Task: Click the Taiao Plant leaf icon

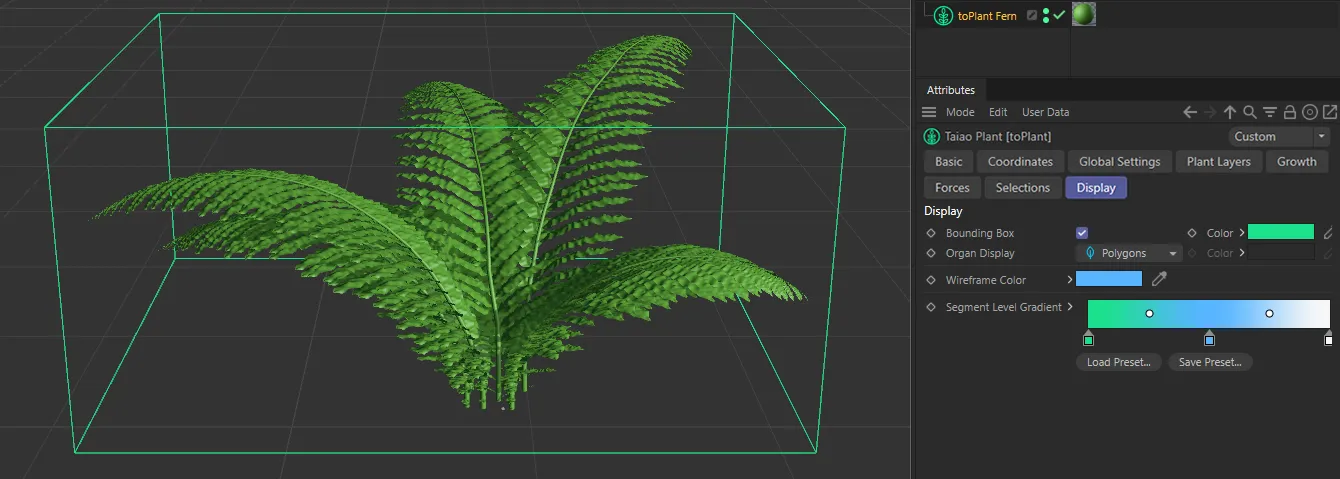Action: [x=930, y=136]
